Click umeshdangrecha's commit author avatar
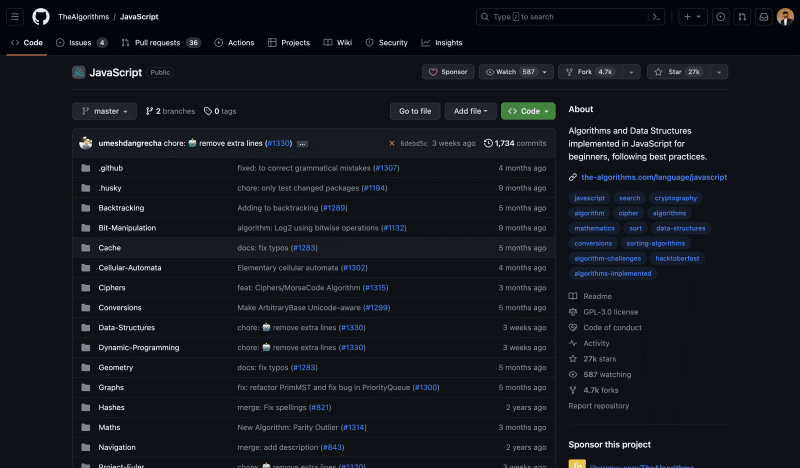800x468 pixels. 86,143
